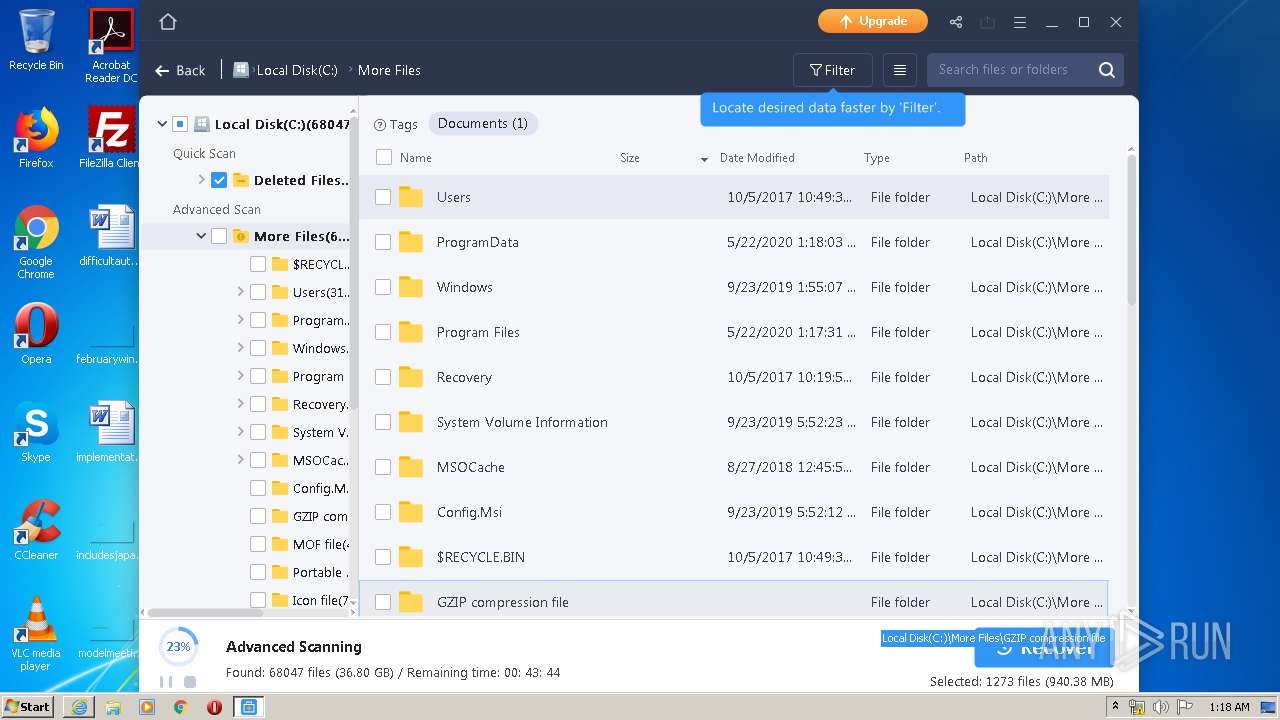Check the Program Files row checkbox
Screen dimensions: 1280x720
[x=383, y=332]
